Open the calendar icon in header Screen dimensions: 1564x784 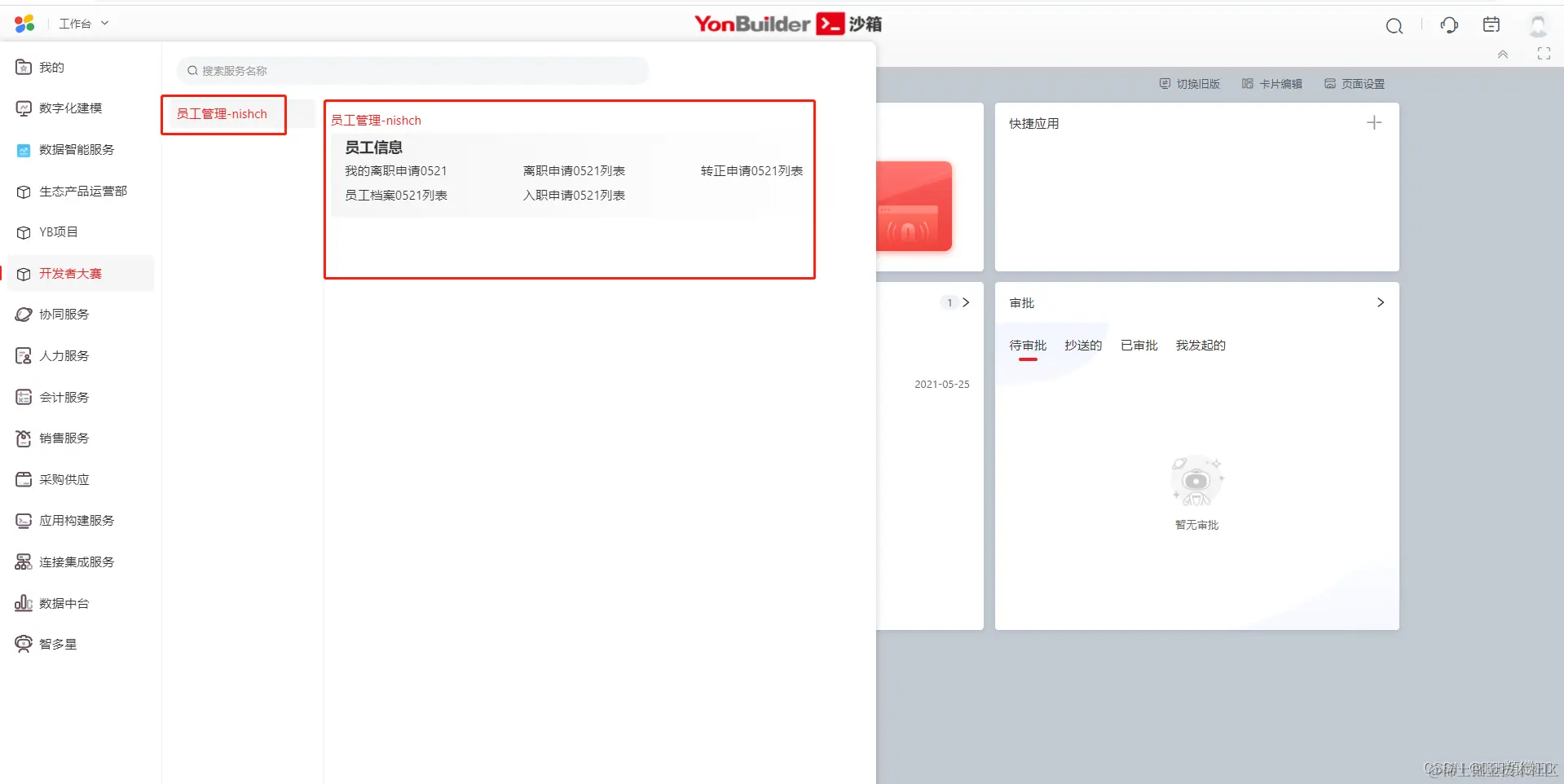[1491, 24]
